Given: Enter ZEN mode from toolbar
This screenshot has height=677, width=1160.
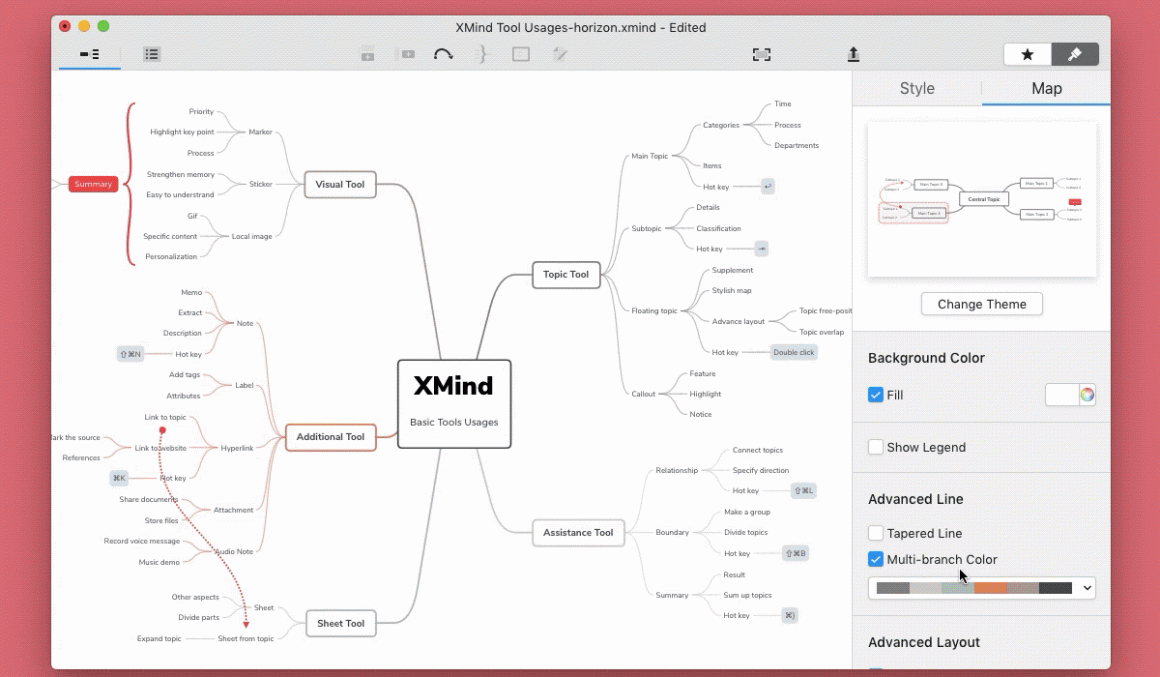Looking at the screenshot, I should (x=761, y=54).
